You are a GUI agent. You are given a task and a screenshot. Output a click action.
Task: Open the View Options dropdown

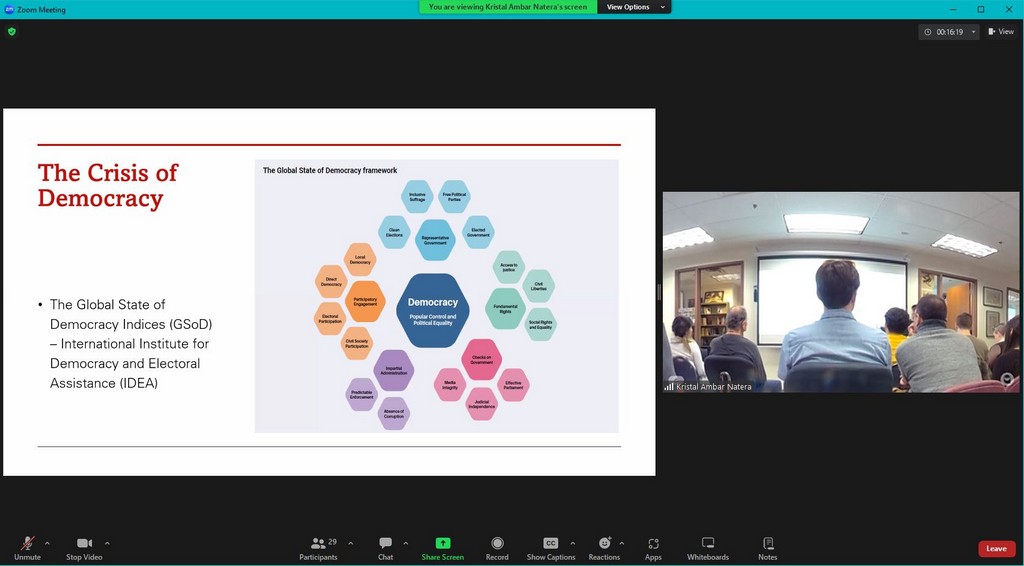click(634, 7)
